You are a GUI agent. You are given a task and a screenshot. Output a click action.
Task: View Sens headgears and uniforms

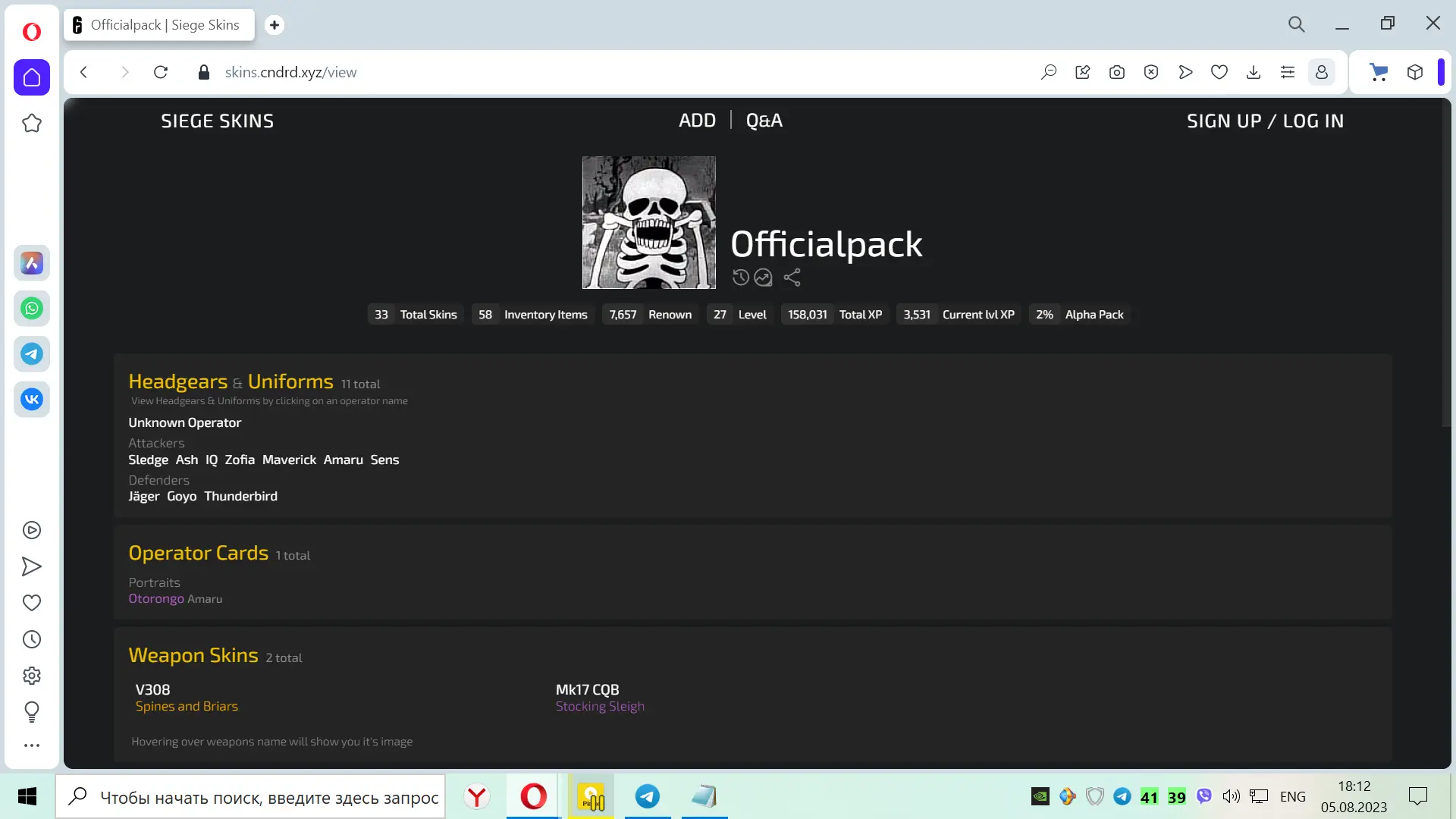click(x=384, y=460)
